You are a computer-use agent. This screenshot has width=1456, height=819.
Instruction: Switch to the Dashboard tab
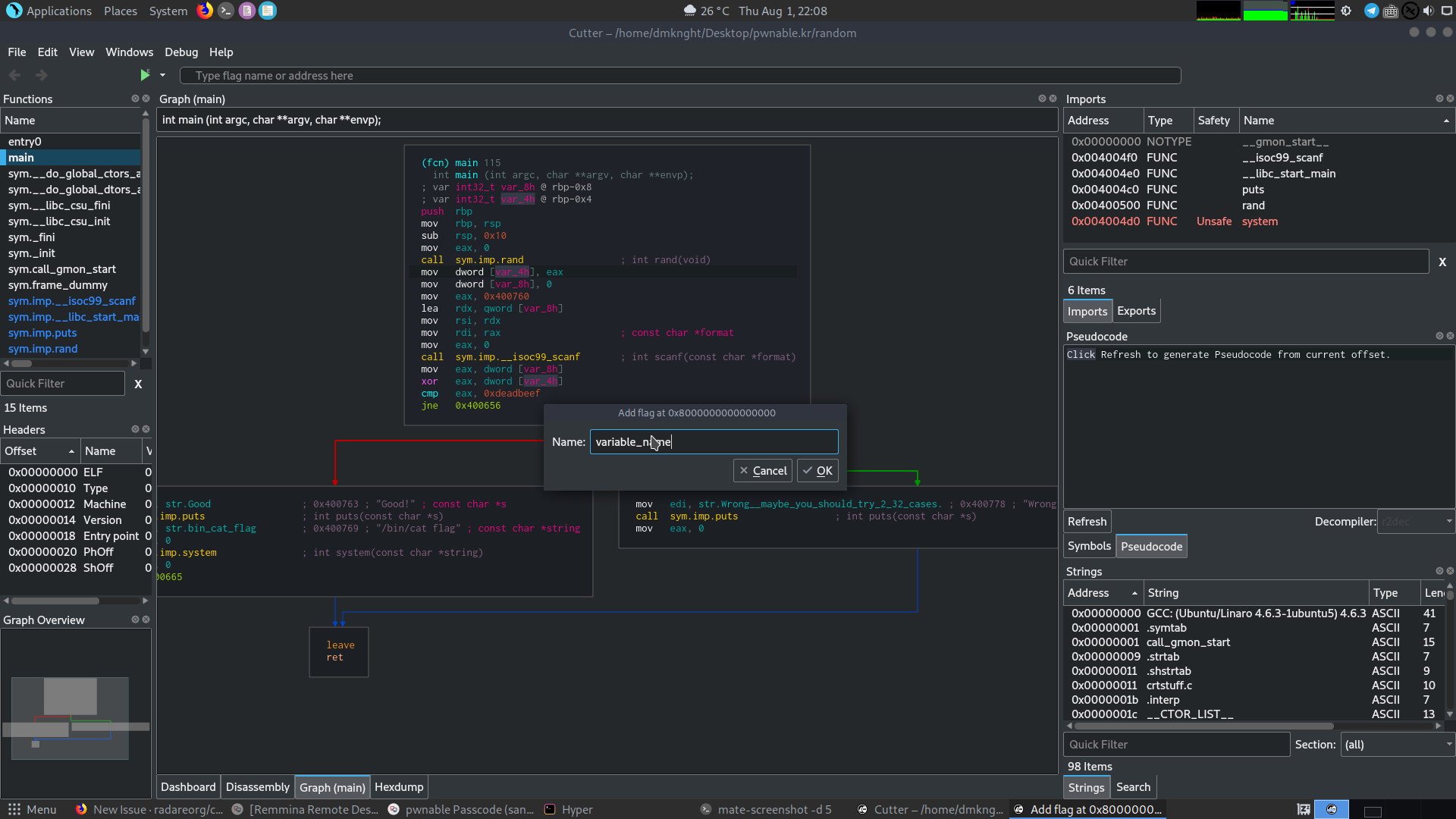pyautogui.click(x=188, y=787)
